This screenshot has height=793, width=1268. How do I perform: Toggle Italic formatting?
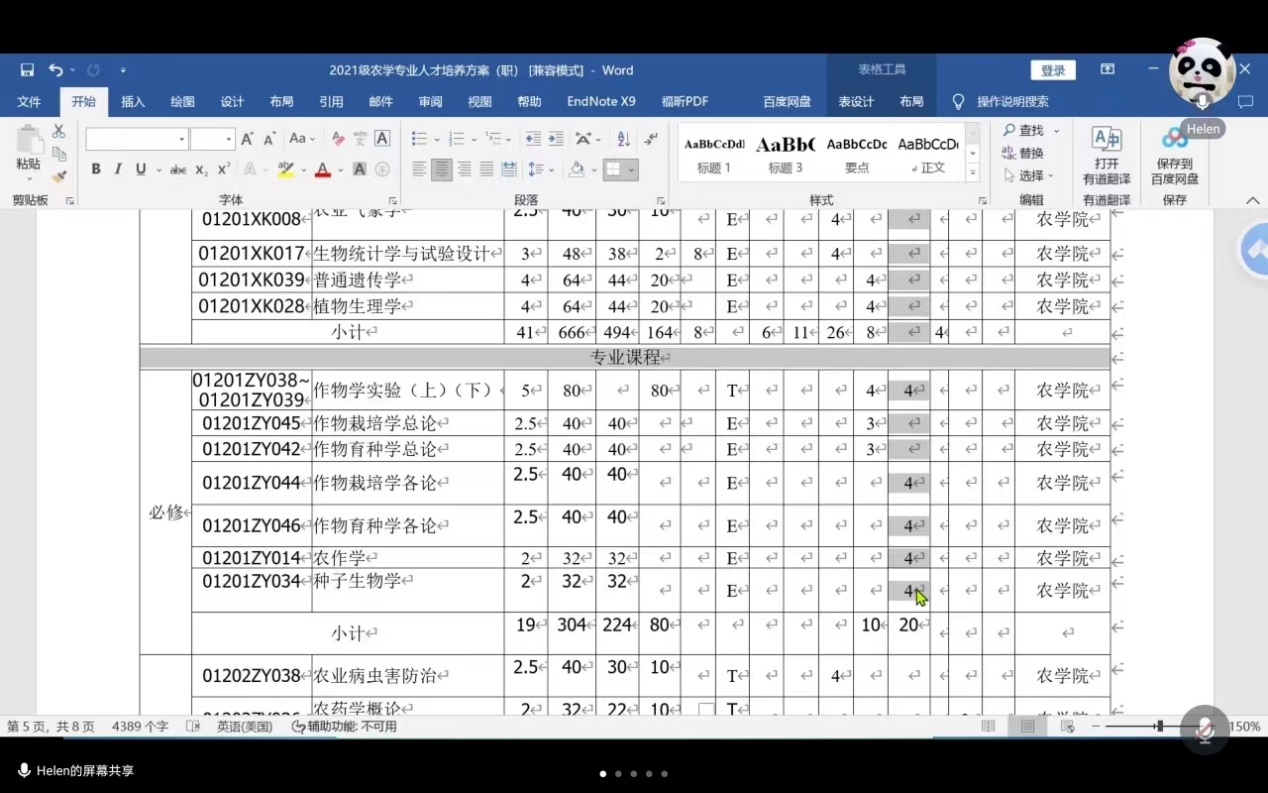(x=118, y=169)
